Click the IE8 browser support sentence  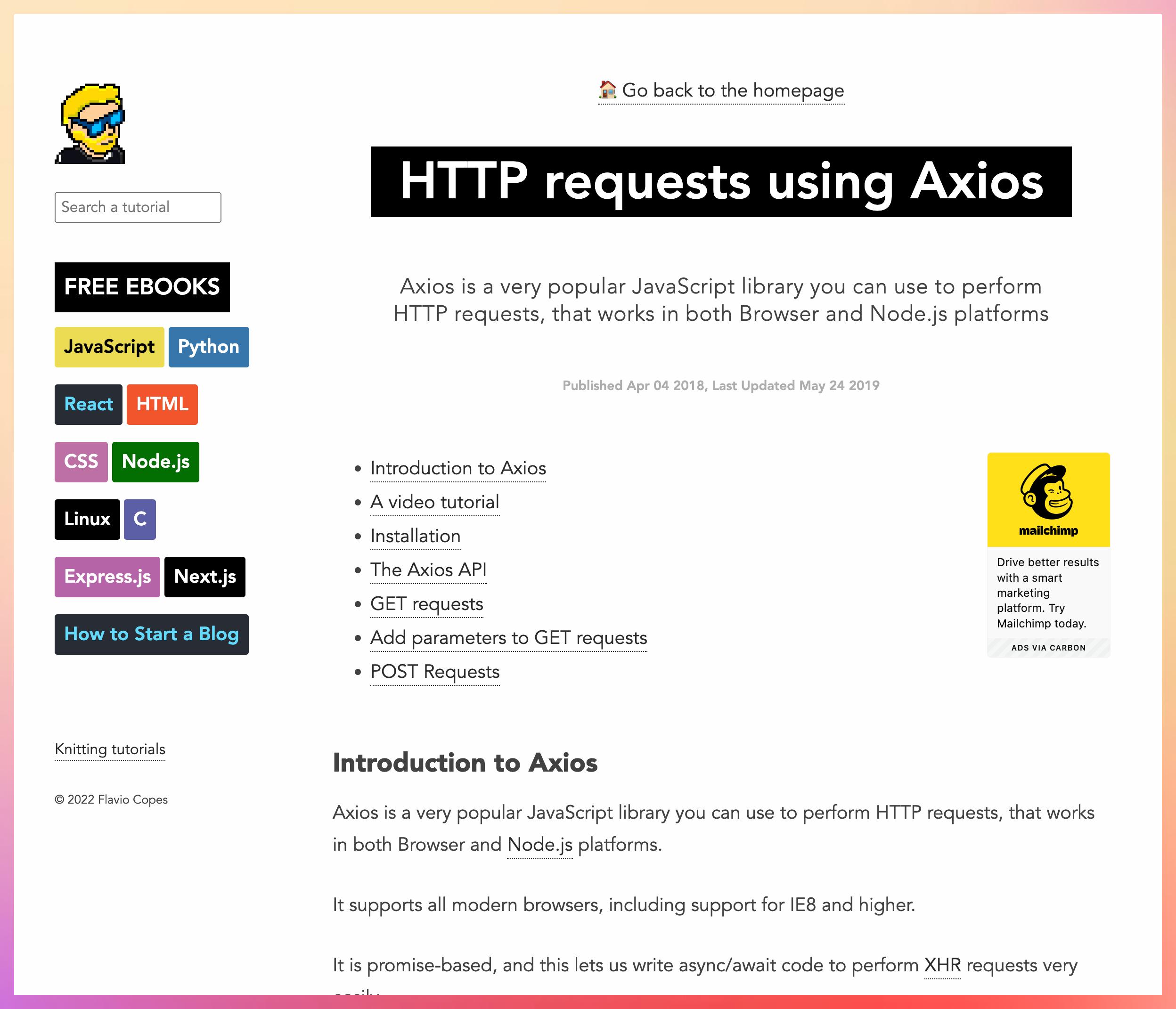[624, 904]
